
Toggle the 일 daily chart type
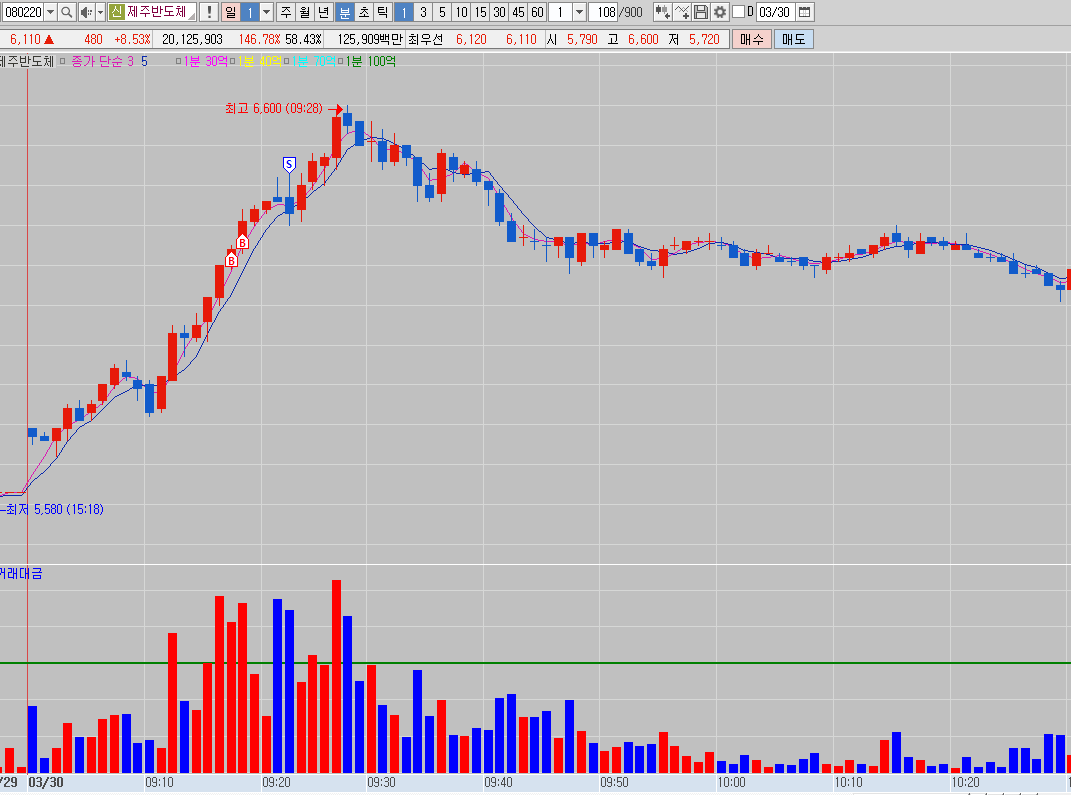pyautogui.click(x=230, y=12)
